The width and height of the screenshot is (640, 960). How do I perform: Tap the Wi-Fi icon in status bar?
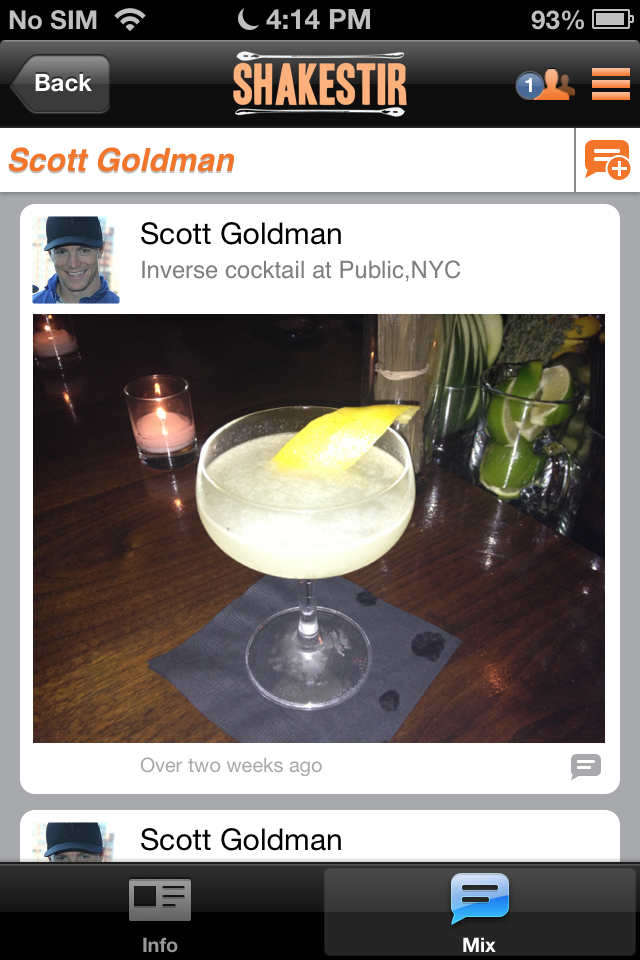[129, 20]
